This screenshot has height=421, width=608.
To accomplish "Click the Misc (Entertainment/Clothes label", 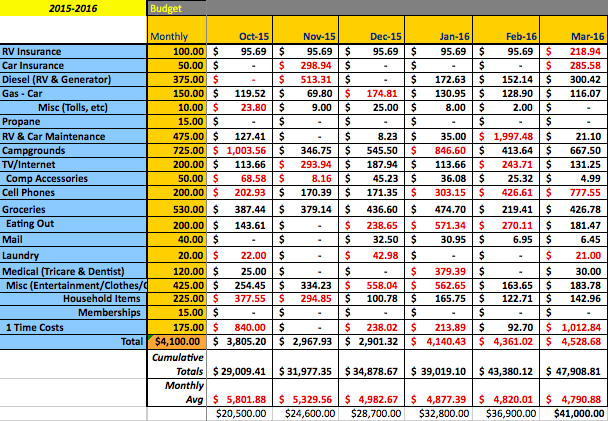I will click(x=73, y=286).
